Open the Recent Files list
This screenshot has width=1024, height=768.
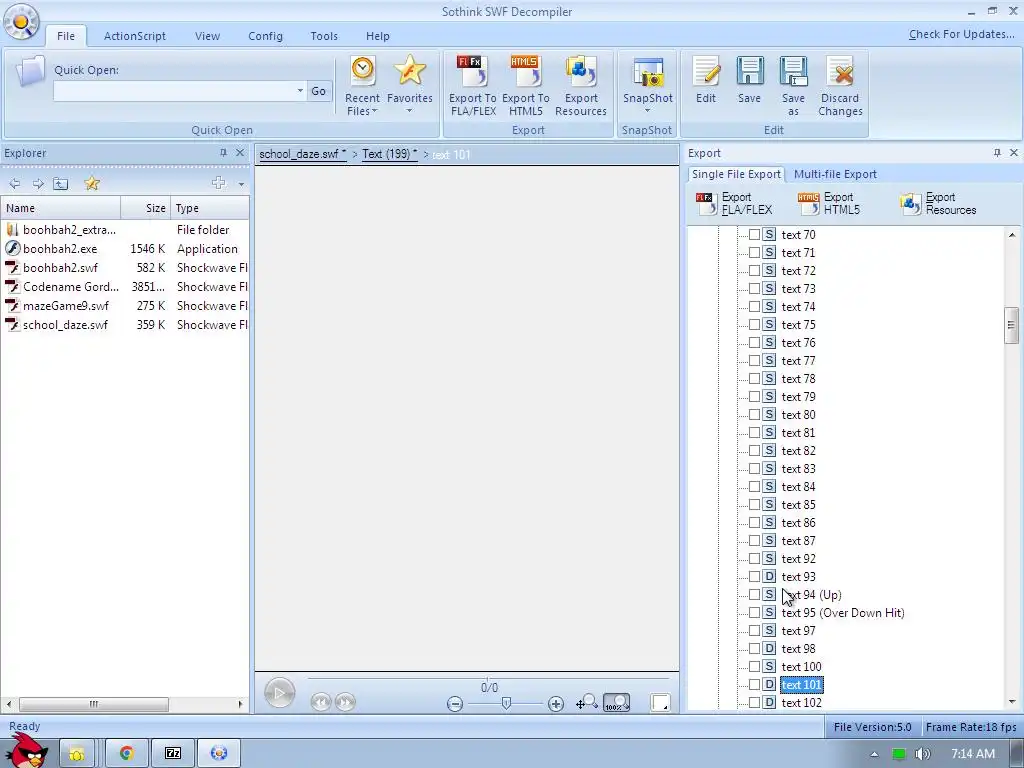tap(362, 87)
